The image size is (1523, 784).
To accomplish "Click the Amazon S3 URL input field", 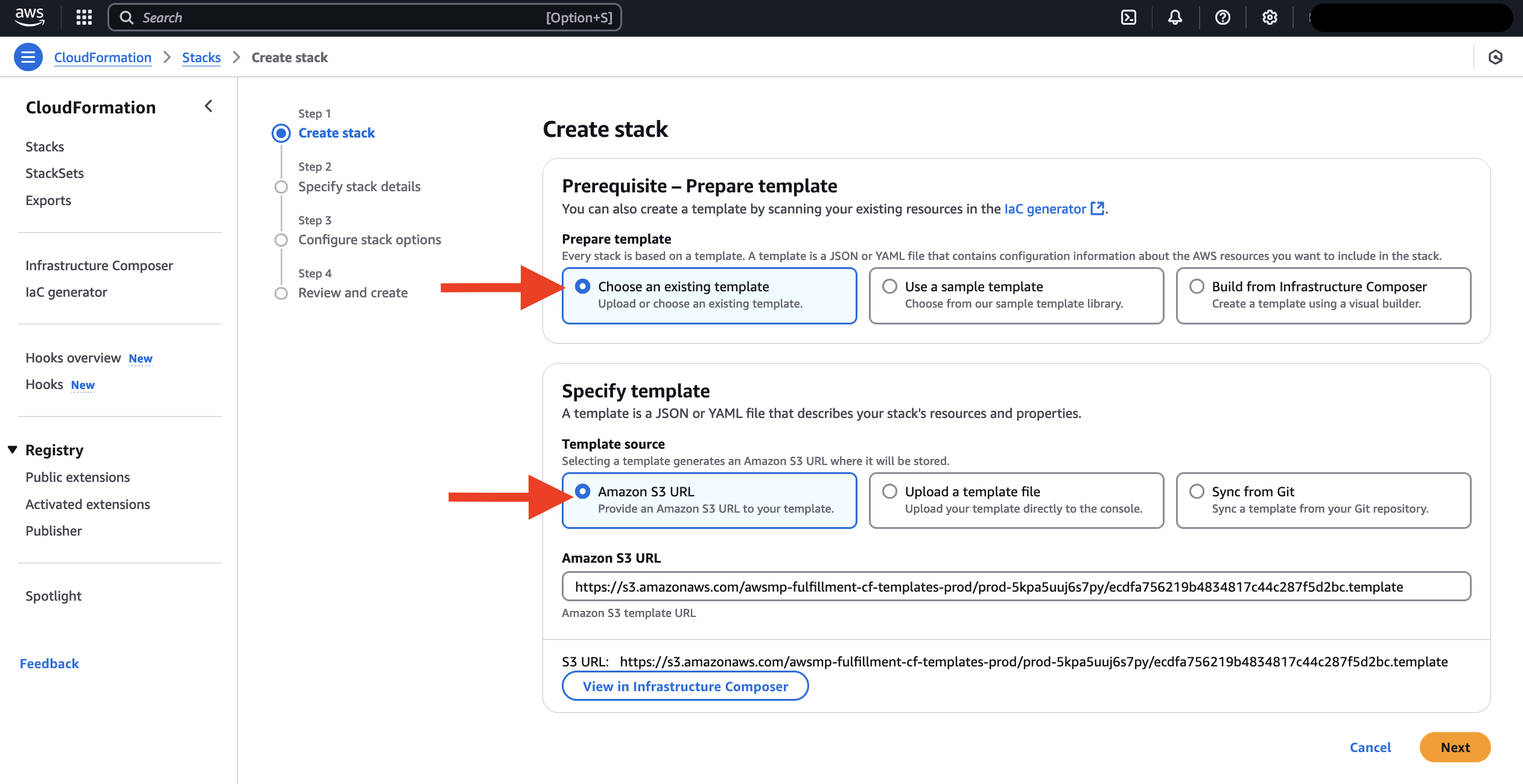I will coord(1016,587).
